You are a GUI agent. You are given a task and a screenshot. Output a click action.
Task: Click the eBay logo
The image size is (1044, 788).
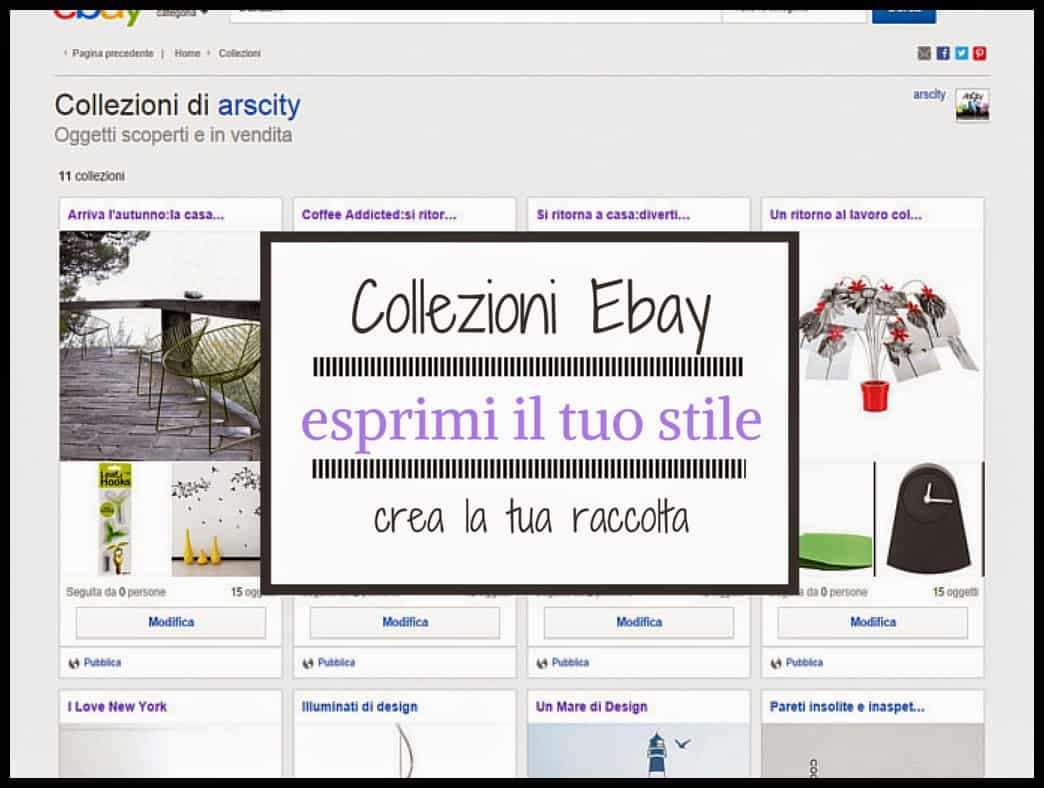point(95,14)
